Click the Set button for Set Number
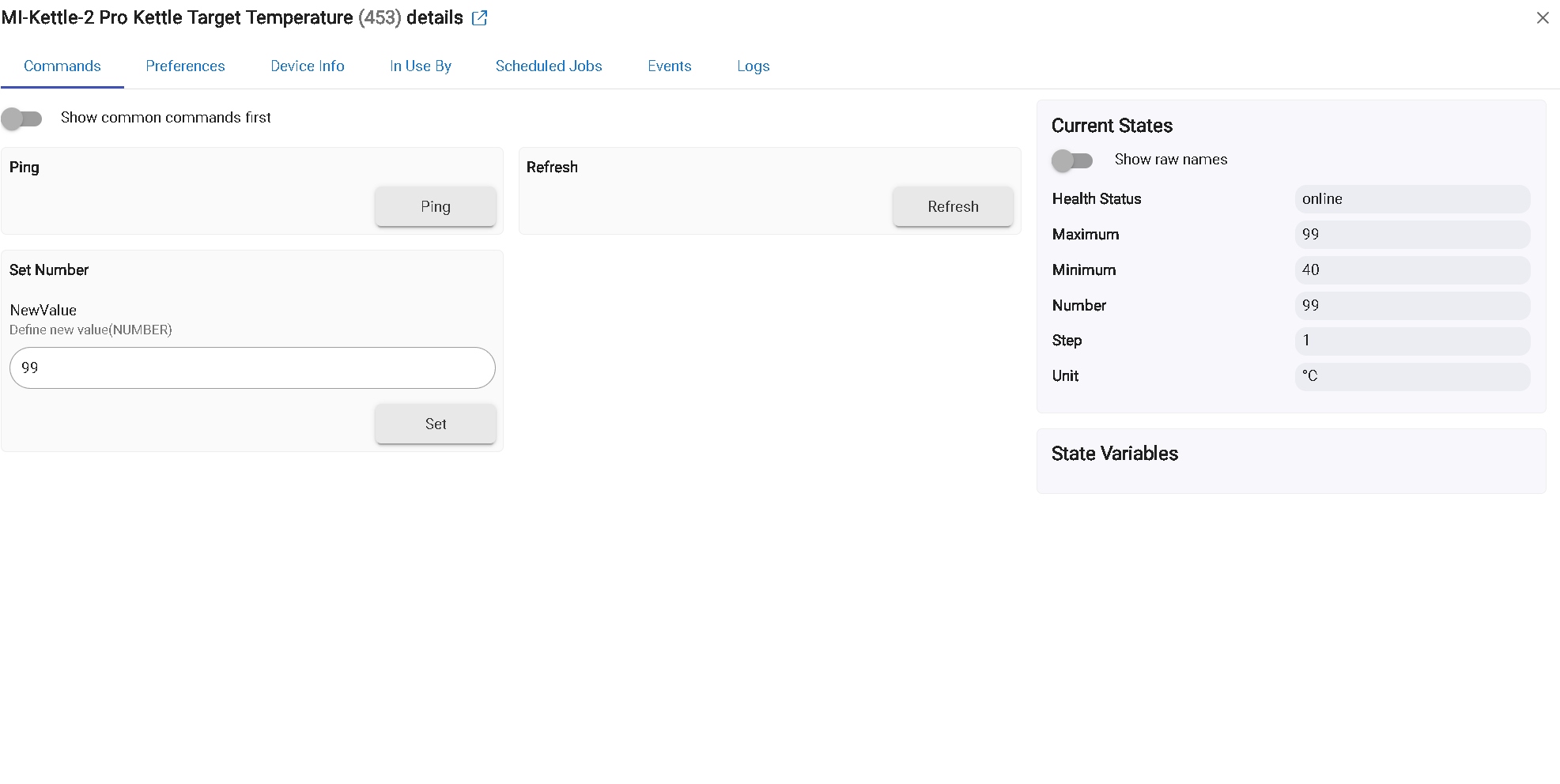 click(x=436, y=424)
